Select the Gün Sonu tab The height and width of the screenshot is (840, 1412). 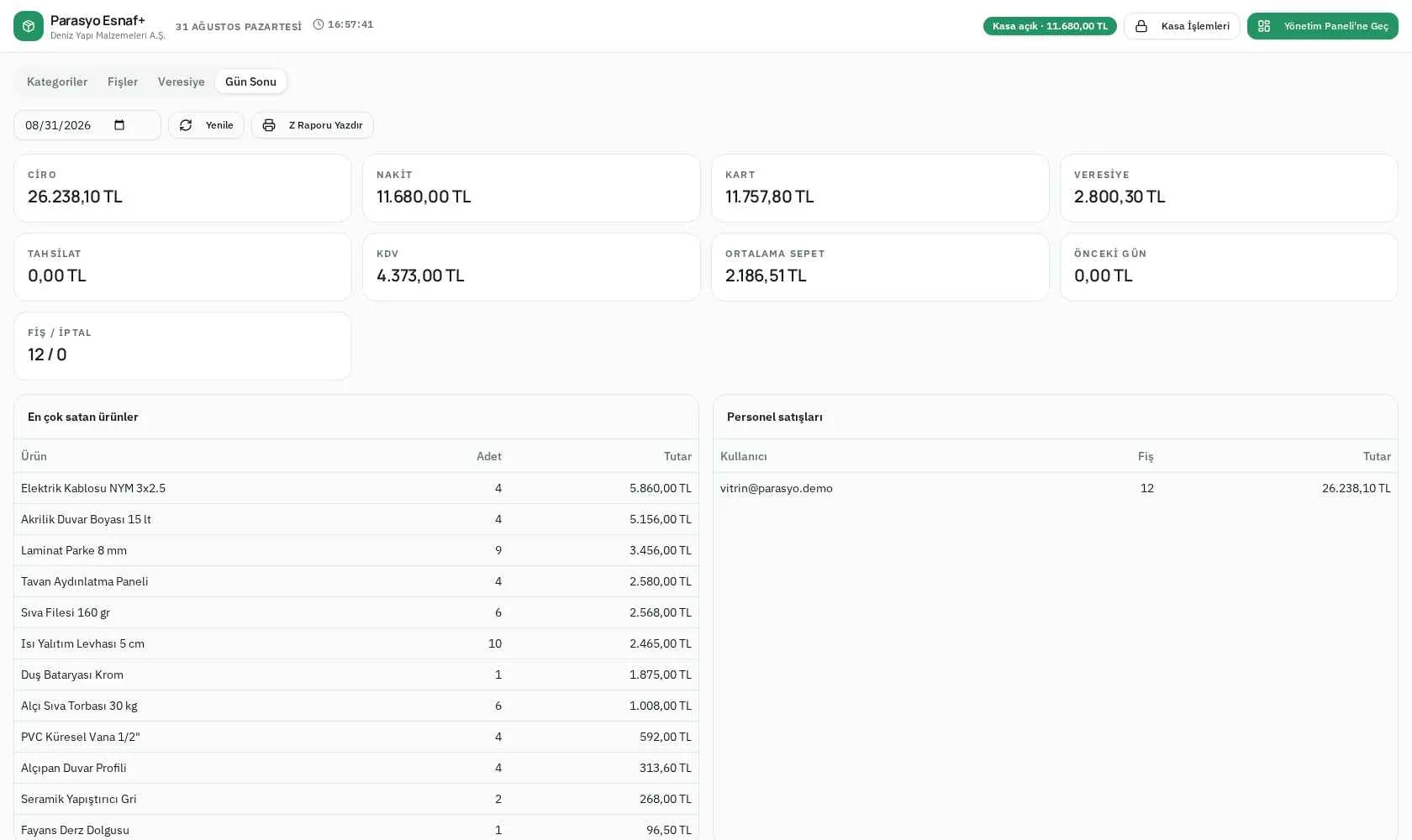[x=250, y=81]
